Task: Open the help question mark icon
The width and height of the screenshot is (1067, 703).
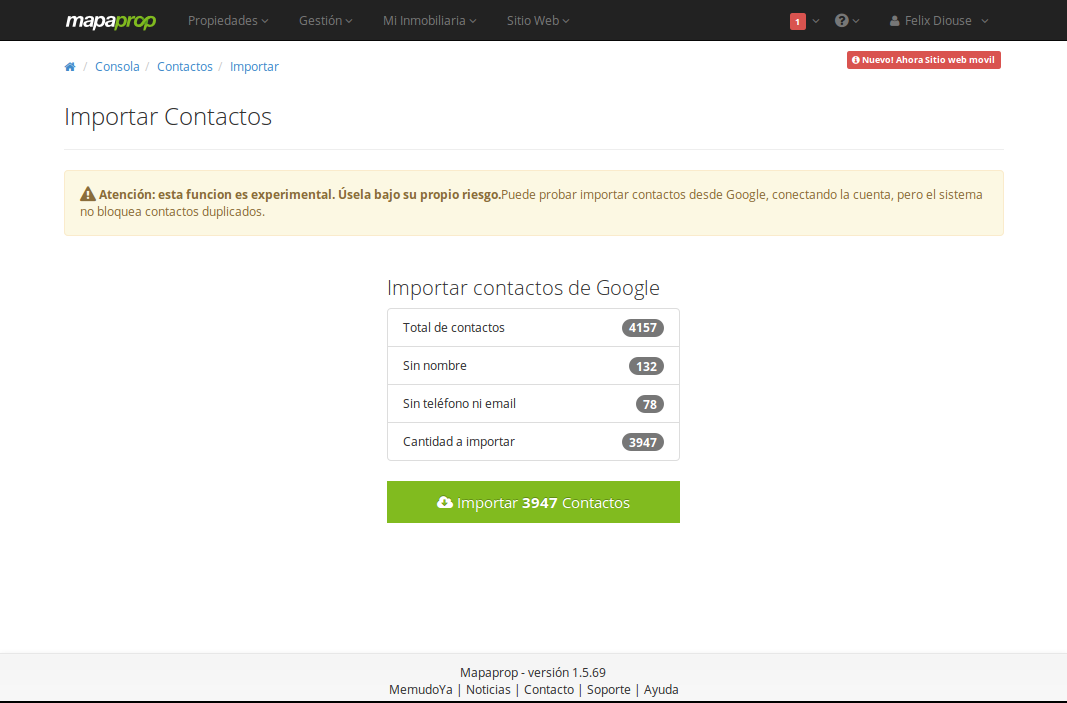Action: point(842,20)
